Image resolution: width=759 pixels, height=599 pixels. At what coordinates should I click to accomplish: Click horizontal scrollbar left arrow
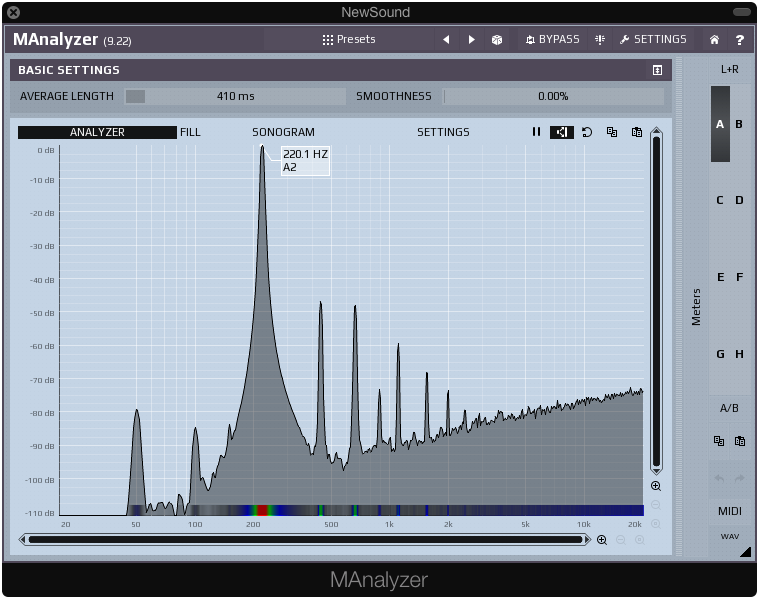[x=22, y=539]
